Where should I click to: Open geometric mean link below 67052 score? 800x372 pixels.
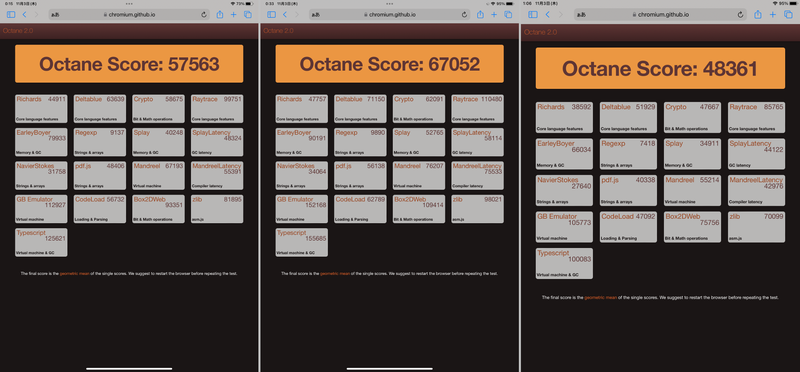pyautogui.click(x=335, y=274)
